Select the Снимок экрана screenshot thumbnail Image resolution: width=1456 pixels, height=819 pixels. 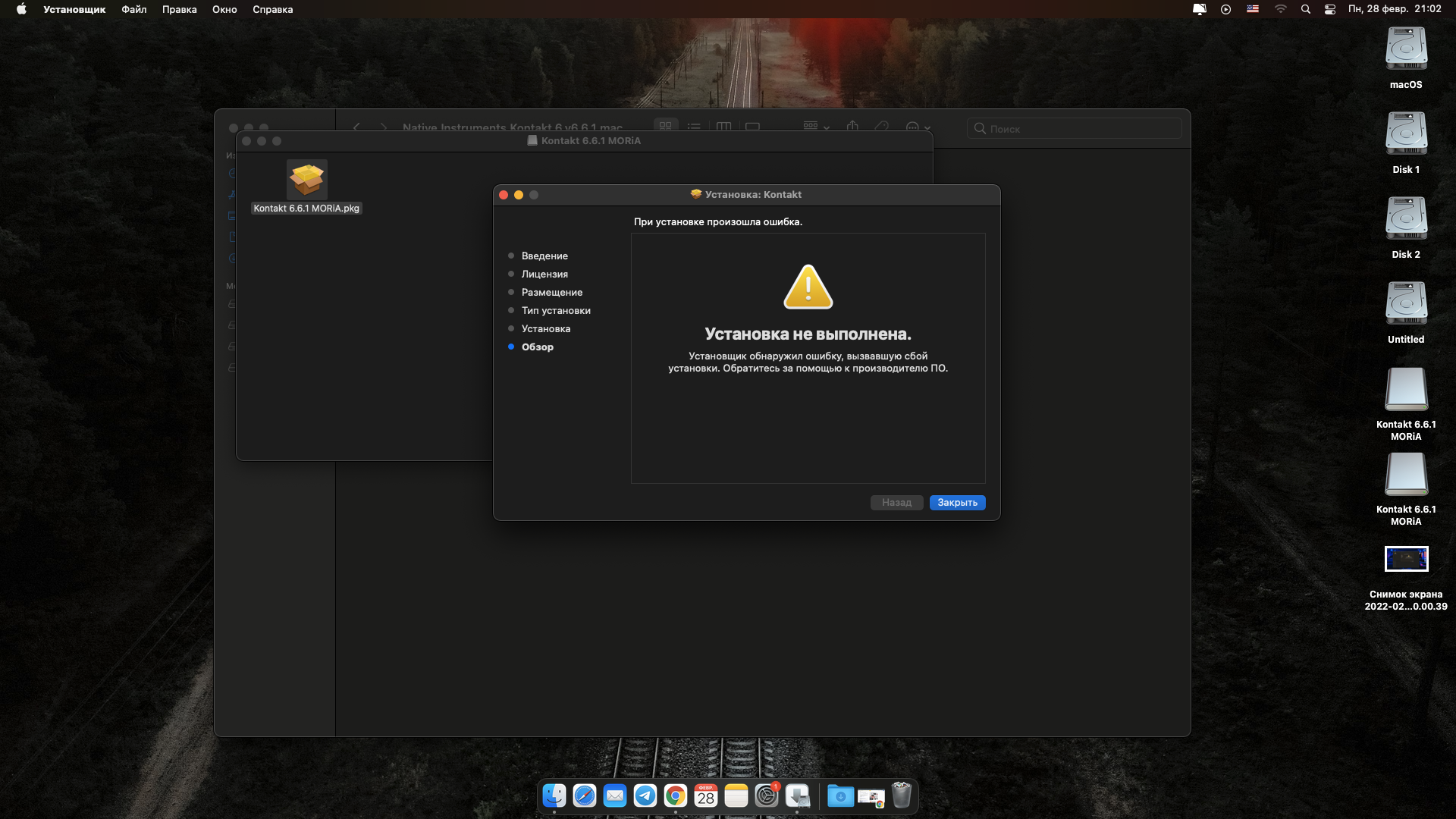[1406, 559]
